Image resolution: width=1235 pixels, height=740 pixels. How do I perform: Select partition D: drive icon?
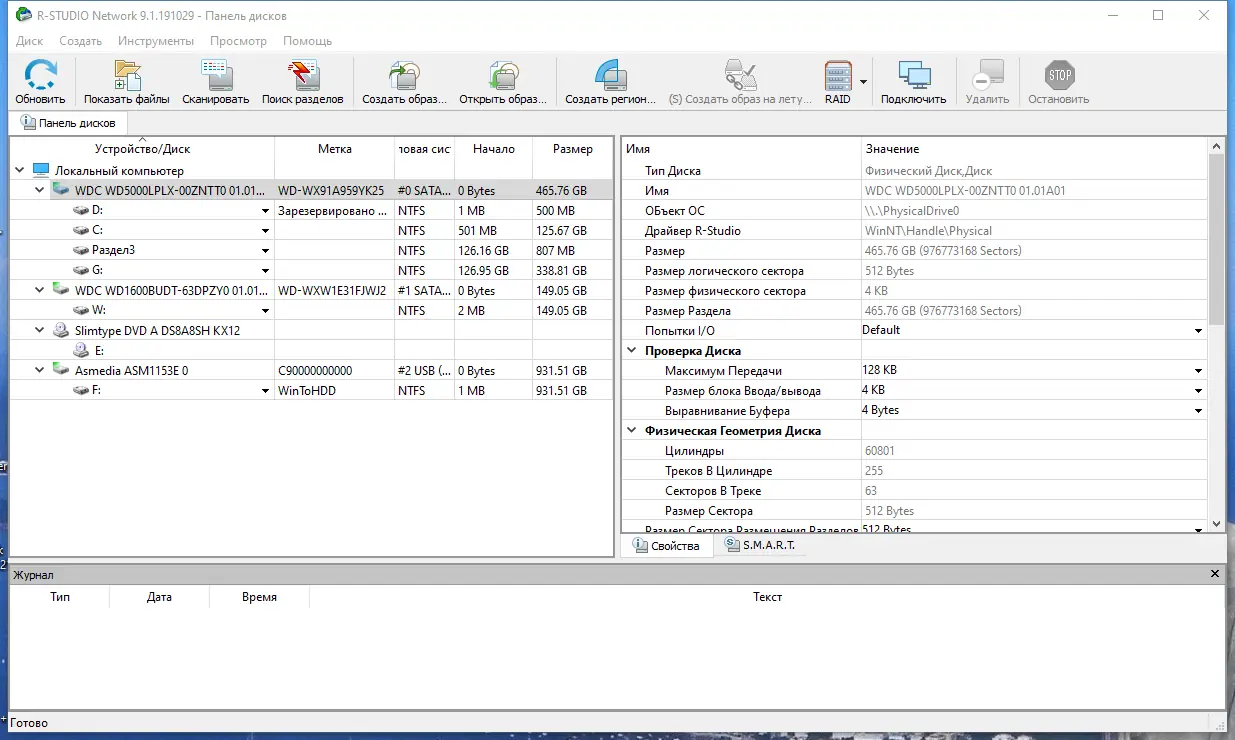coord(82,211)
